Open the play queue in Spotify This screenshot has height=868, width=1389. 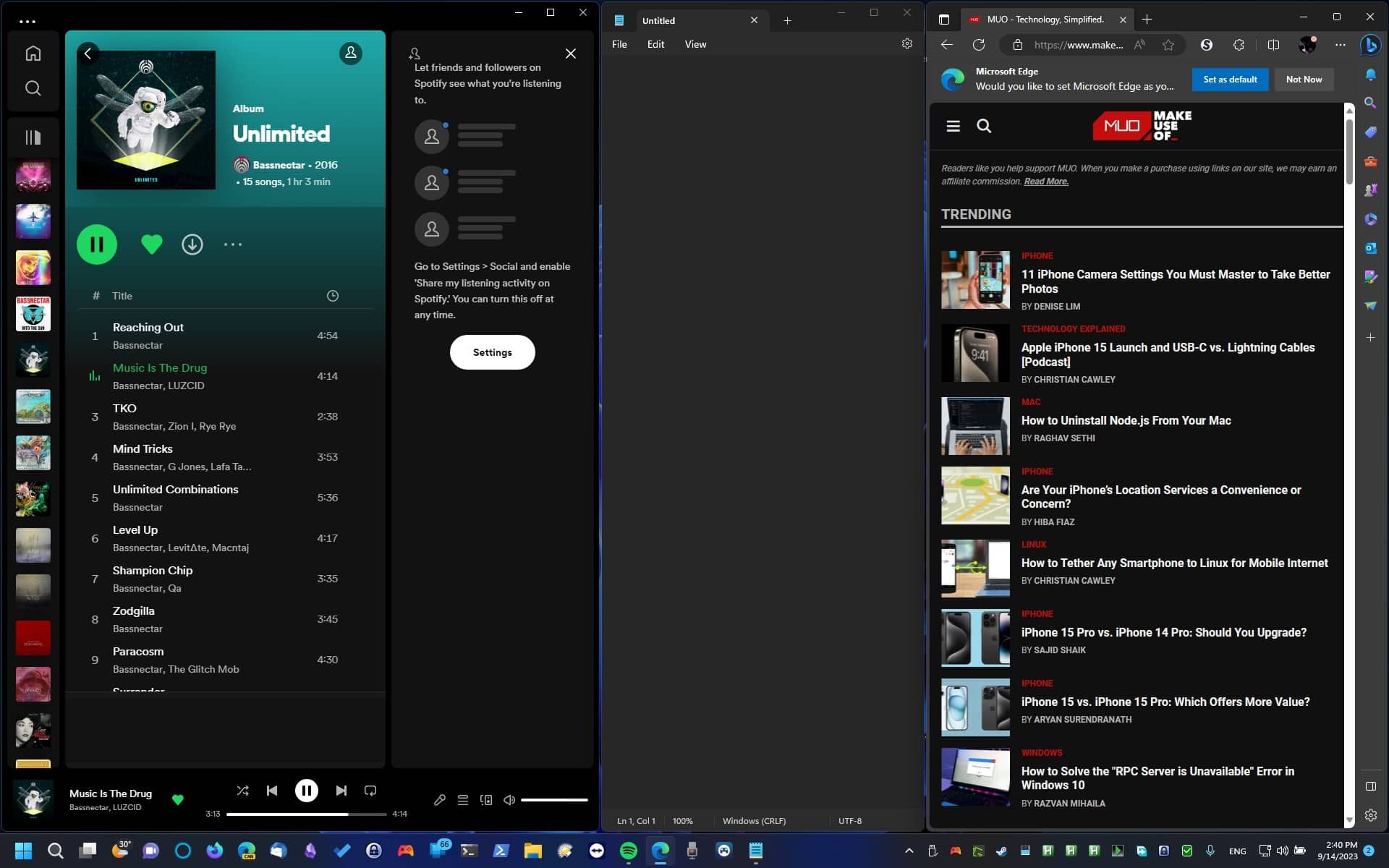[463, 799]
